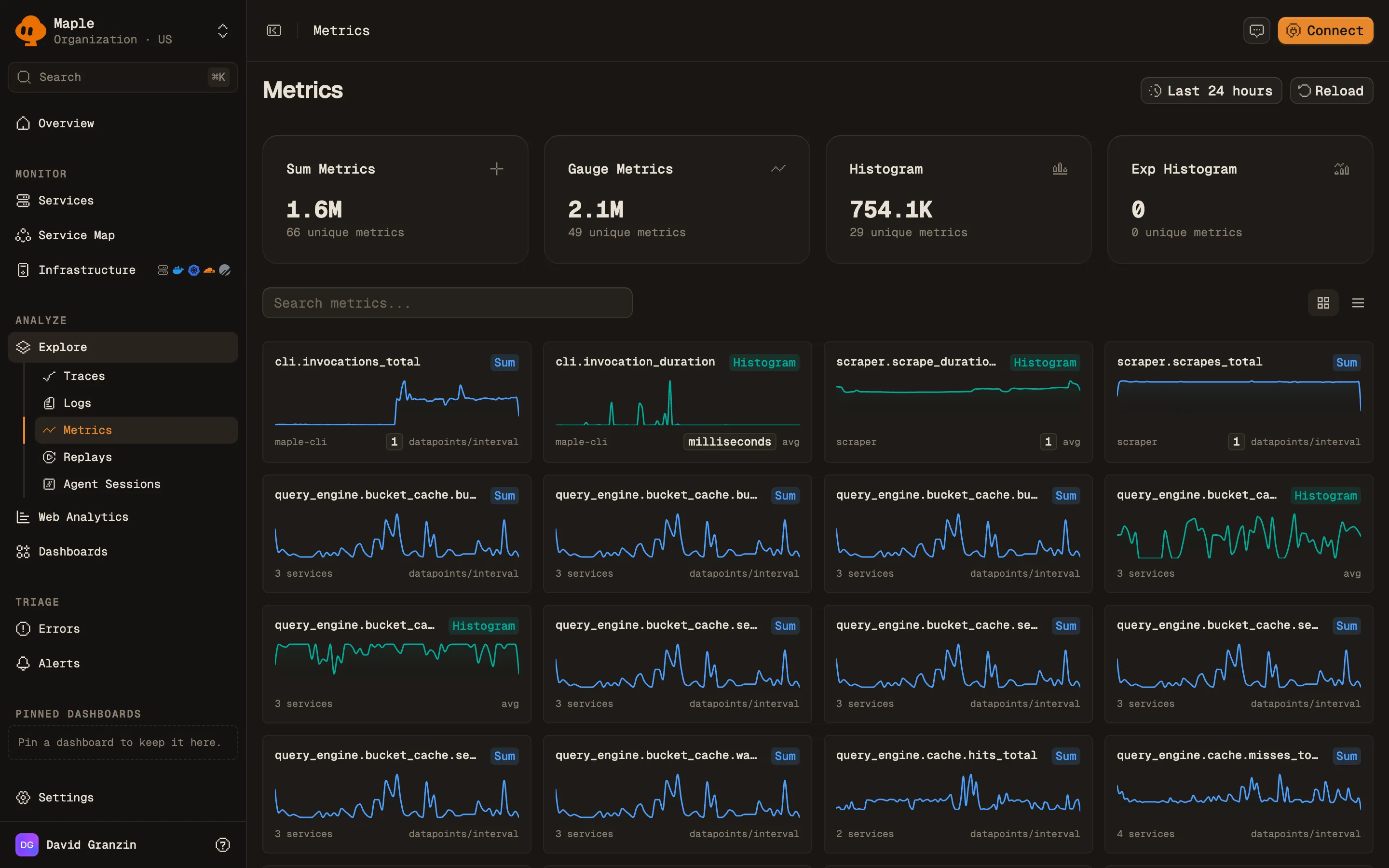Collapse the Explore section

pyautogui.click(x=123, y=347)
